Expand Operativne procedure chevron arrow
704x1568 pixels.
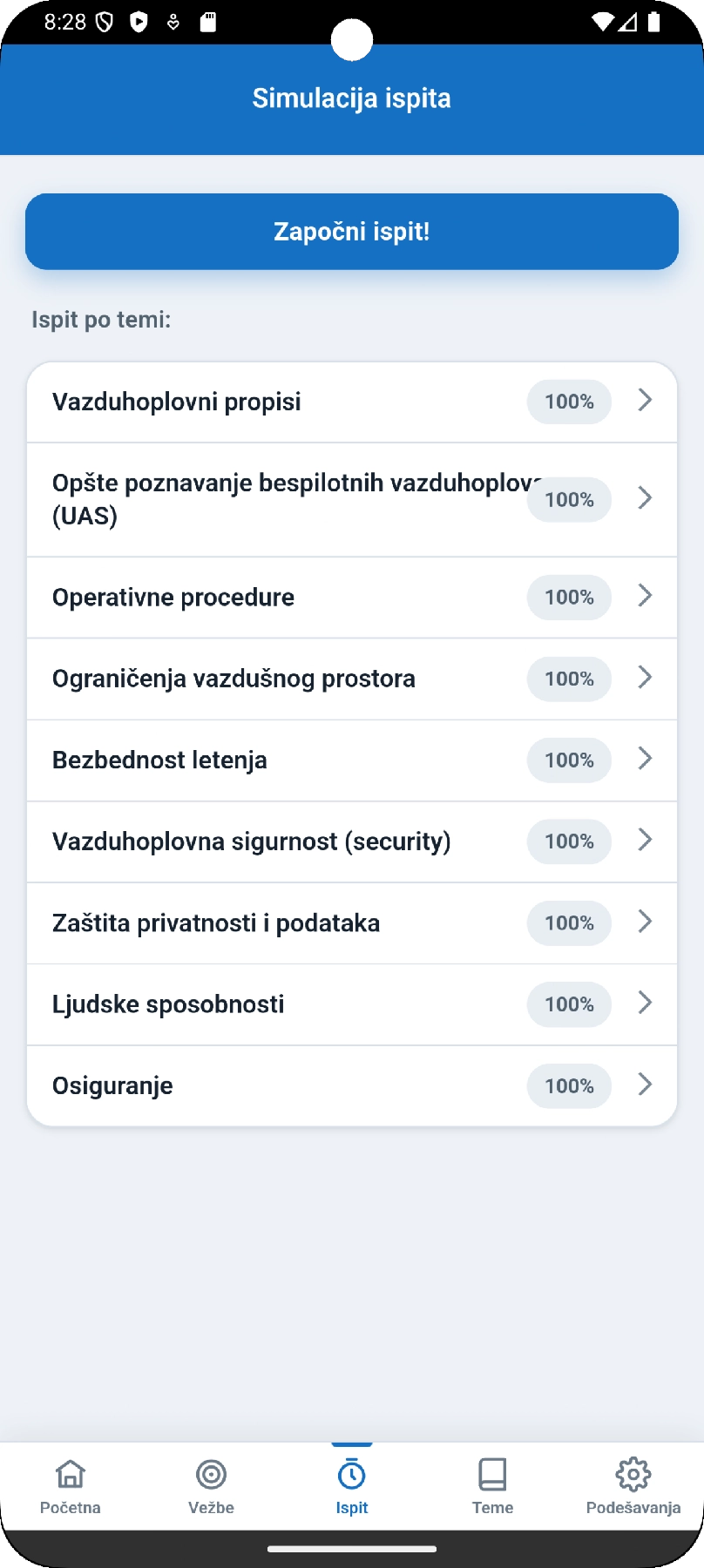pyautogui.click(x=645, y=596)
